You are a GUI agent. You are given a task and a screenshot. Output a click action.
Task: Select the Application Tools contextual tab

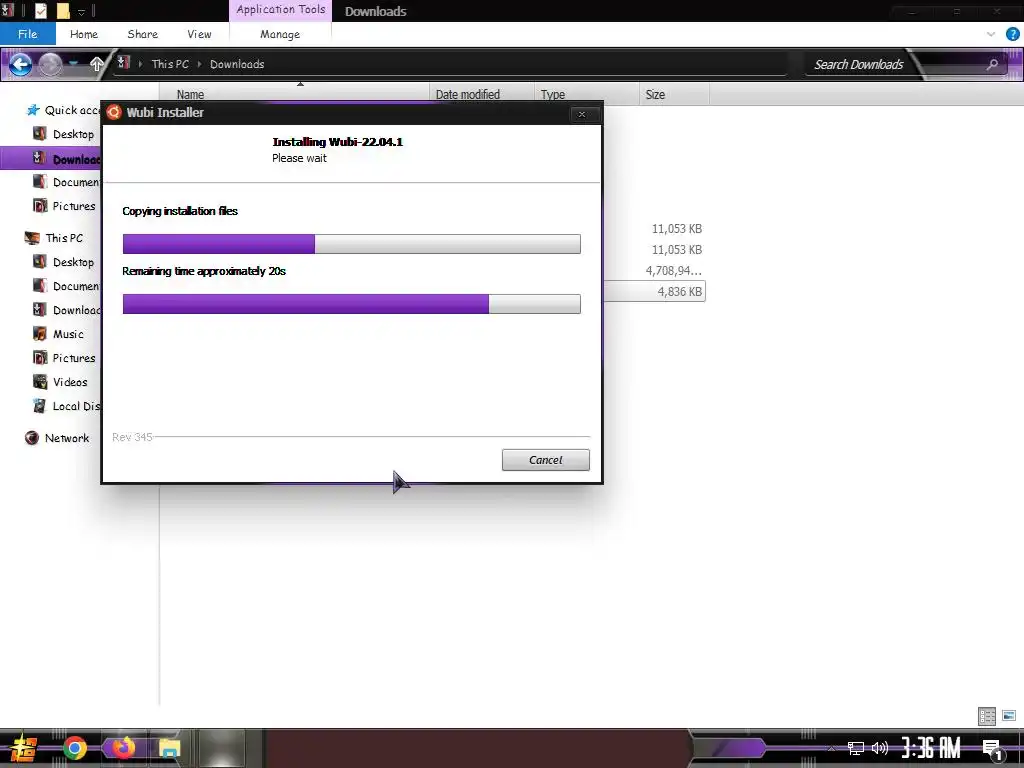tap(281, 10)
